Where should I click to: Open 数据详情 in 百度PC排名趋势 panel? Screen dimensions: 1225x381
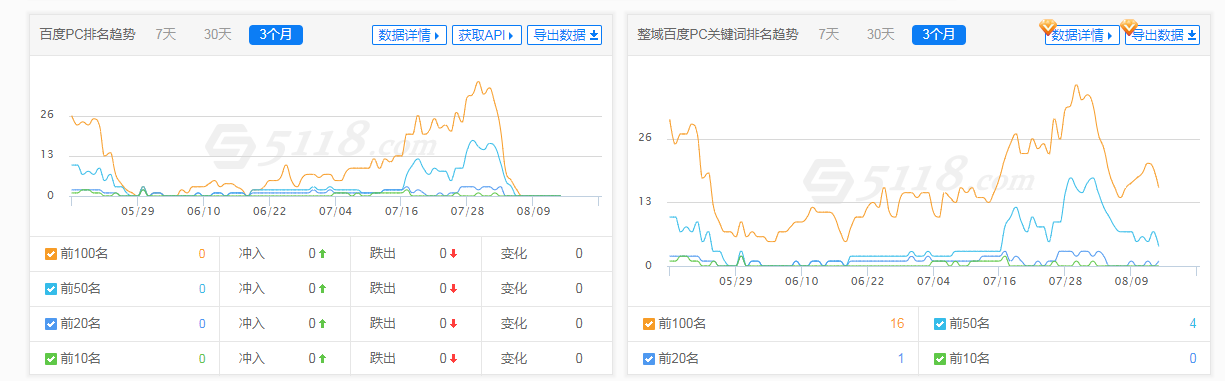(x=409, y=35)
